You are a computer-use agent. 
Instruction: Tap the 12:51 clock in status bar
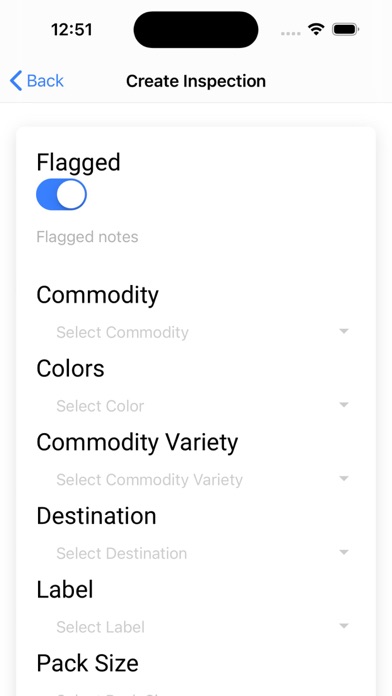point(71,30)
